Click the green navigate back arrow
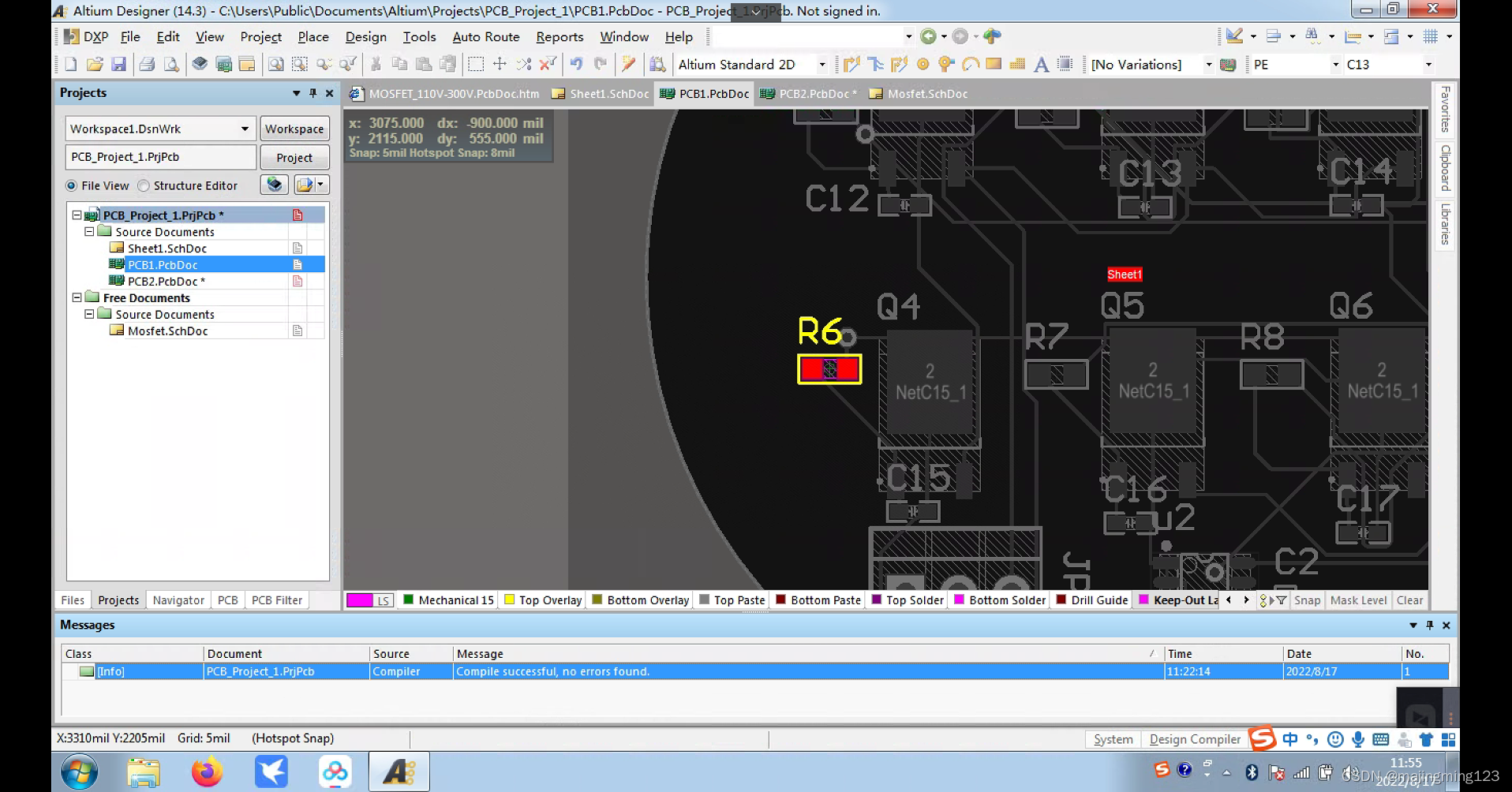This screenshot has width=1512, height=792. pos(929,36)
